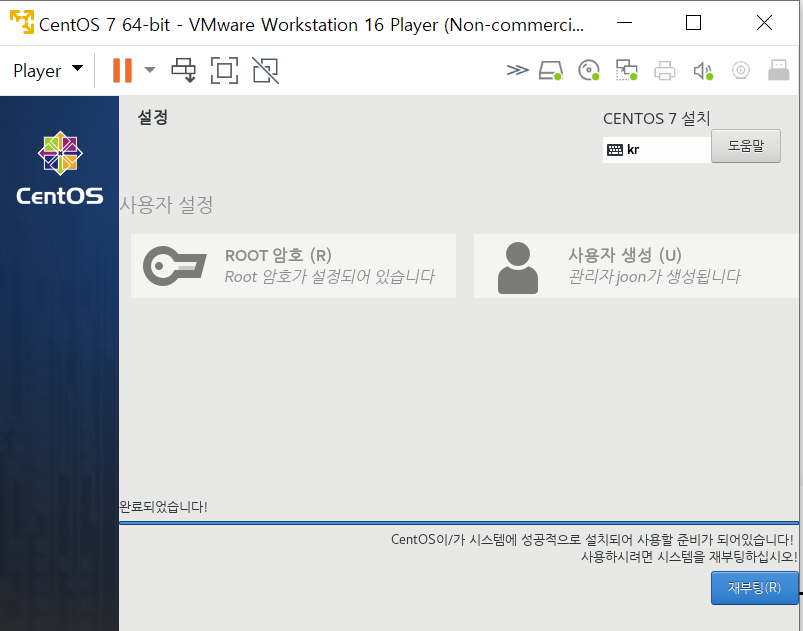Click the root password key icon
The height and width of the screenshot is (631, 803).
pos(175,266)
